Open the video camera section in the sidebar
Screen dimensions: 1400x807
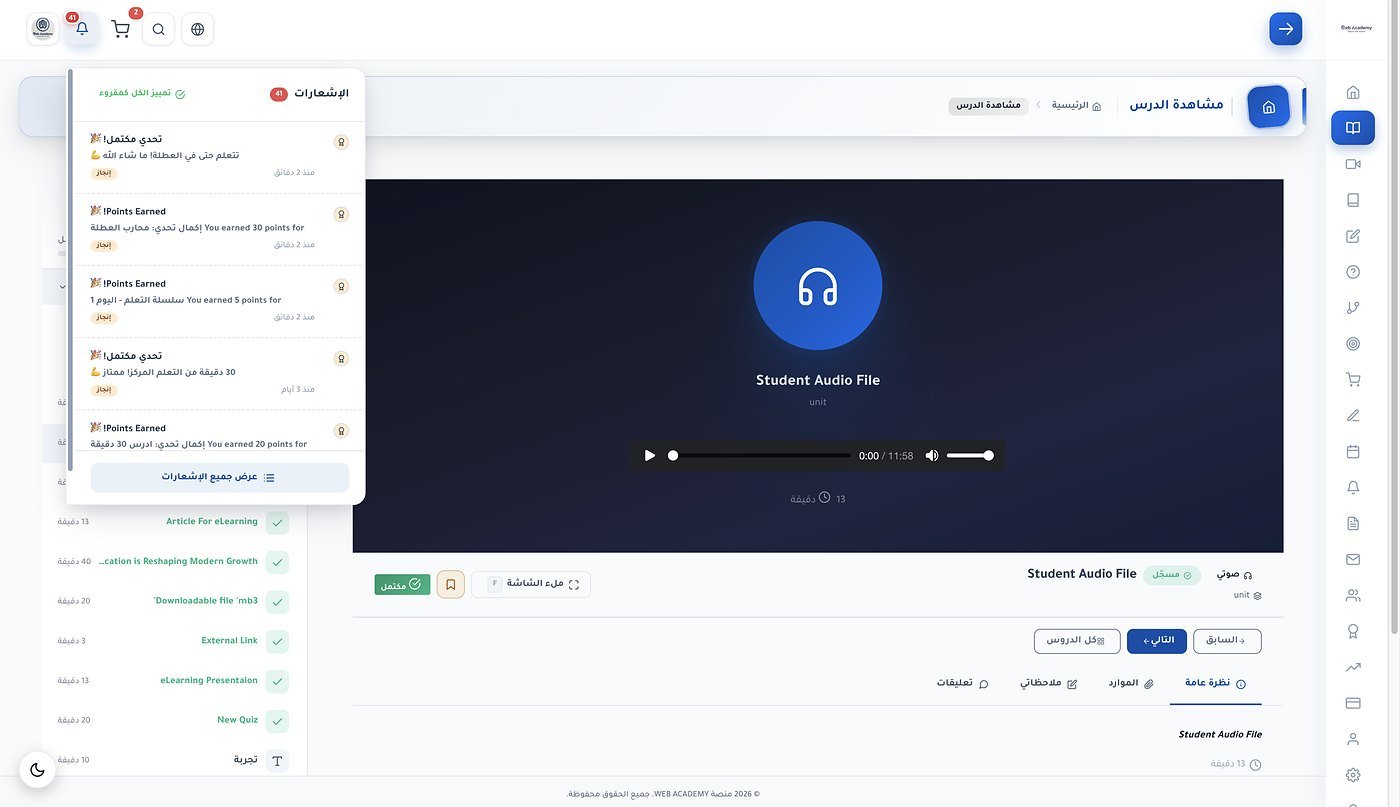coord(1353,164)
